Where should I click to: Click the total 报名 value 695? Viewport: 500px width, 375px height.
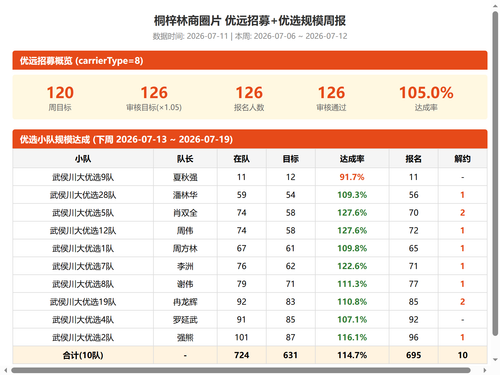(413, 355)
